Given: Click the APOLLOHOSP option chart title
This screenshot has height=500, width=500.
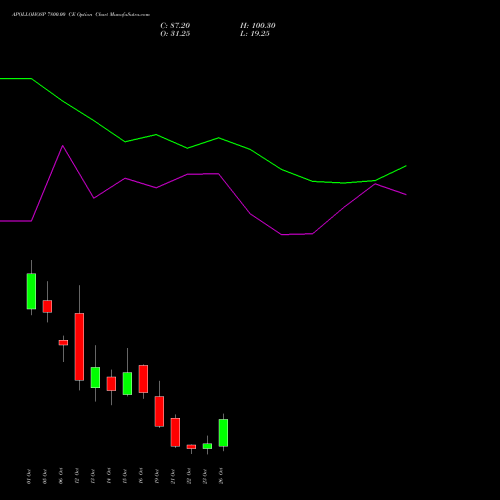Looking at the screenshot, I should 81,15.
